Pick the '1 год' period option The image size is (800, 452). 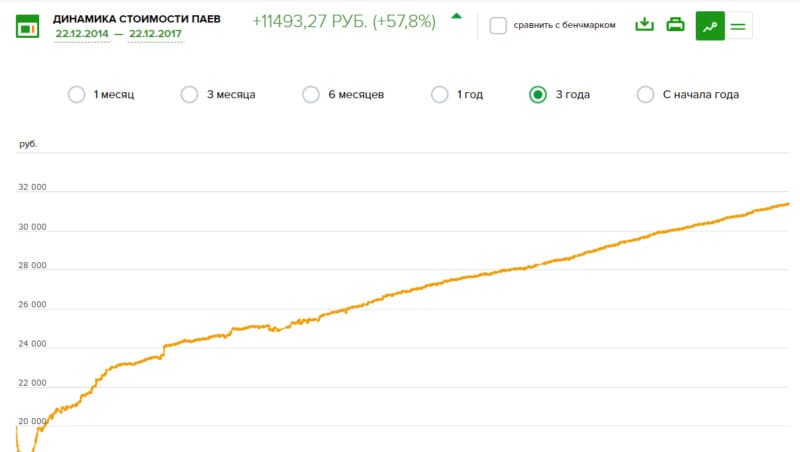pos(439,95)
